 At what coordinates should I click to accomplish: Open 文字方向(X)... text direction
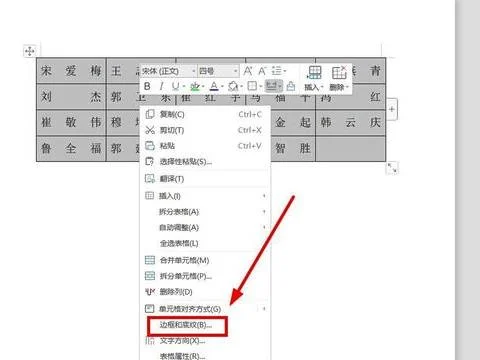205,341
